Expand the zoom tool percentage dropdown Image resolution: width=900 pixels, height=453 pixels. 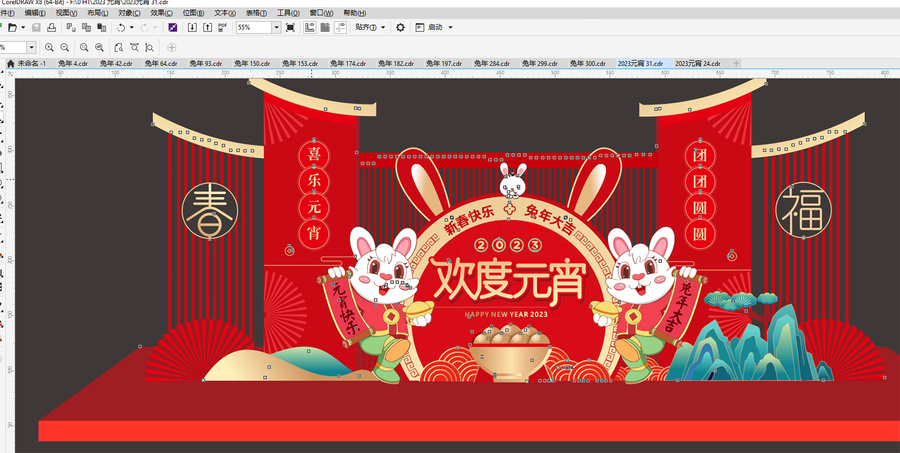tap(32, 48)
